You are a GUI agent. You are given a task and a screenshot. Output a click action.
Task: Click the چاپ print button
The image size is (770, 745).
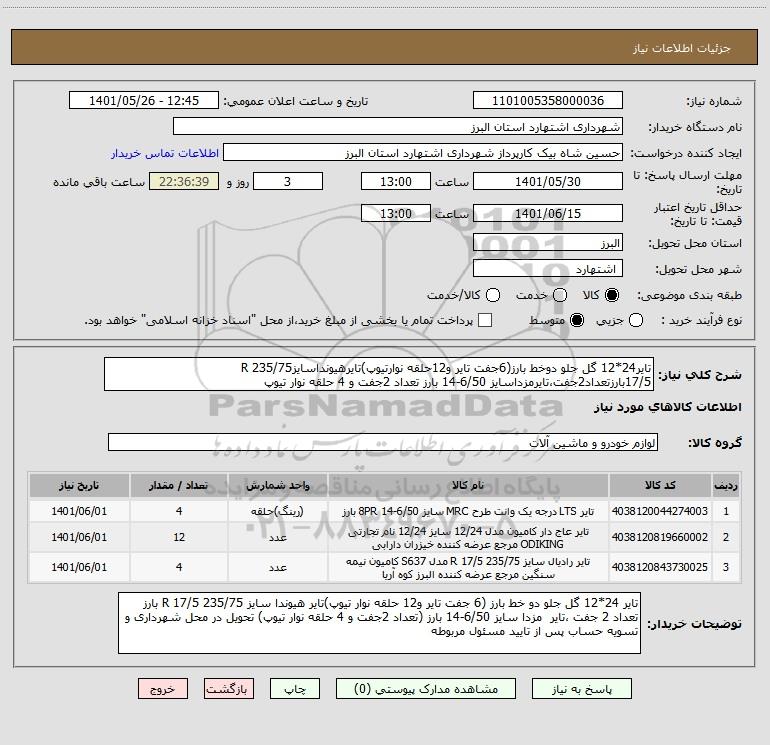(295, 689)
